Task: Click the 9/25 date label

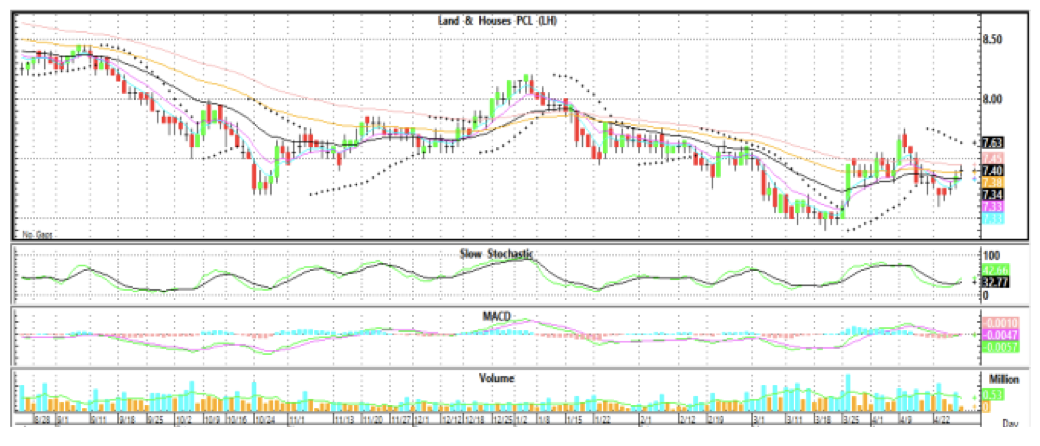Action: coord(155,419)
